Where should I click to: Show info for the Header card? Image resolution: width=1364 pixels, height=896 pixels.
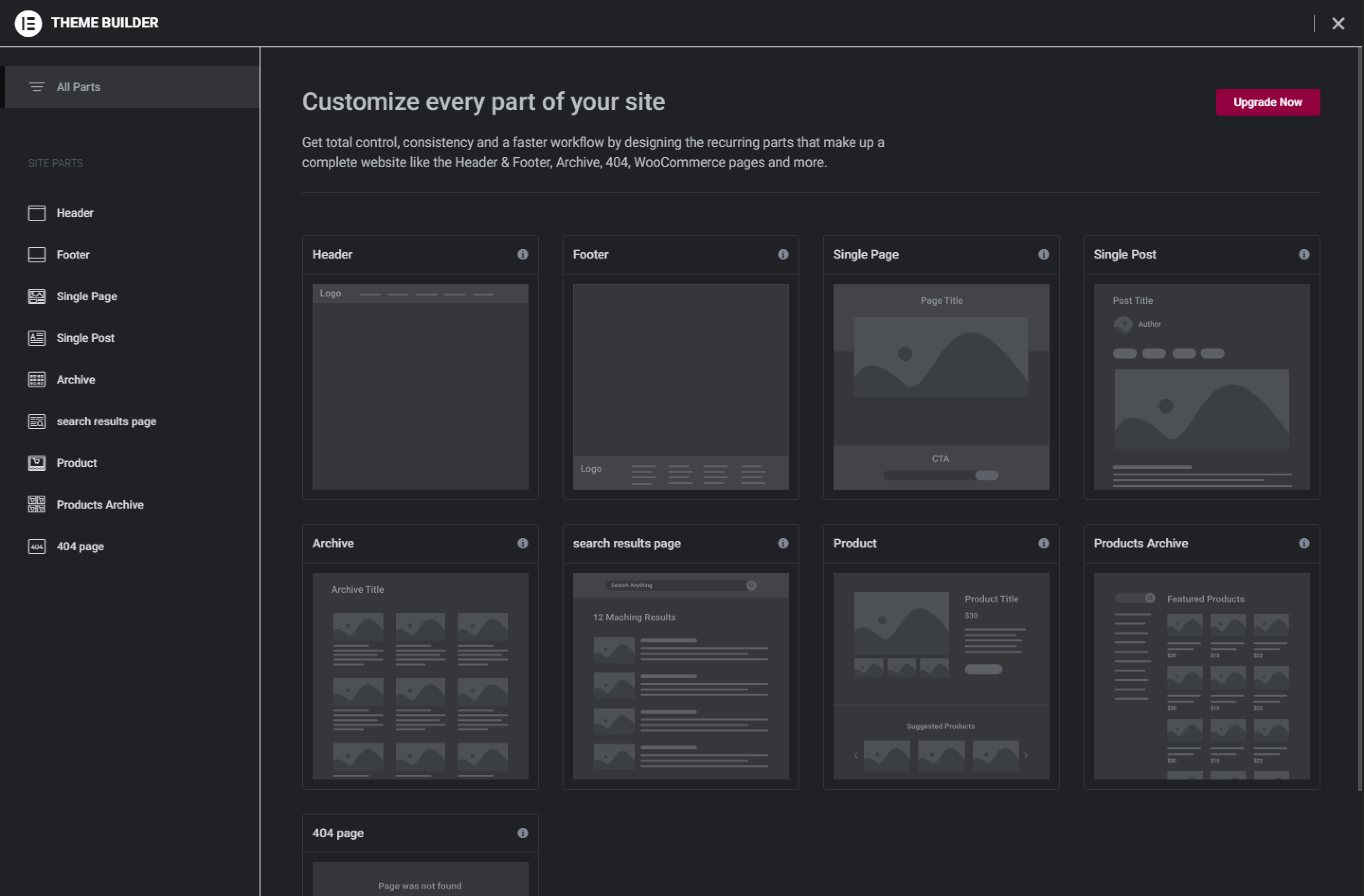coord(523,254)
